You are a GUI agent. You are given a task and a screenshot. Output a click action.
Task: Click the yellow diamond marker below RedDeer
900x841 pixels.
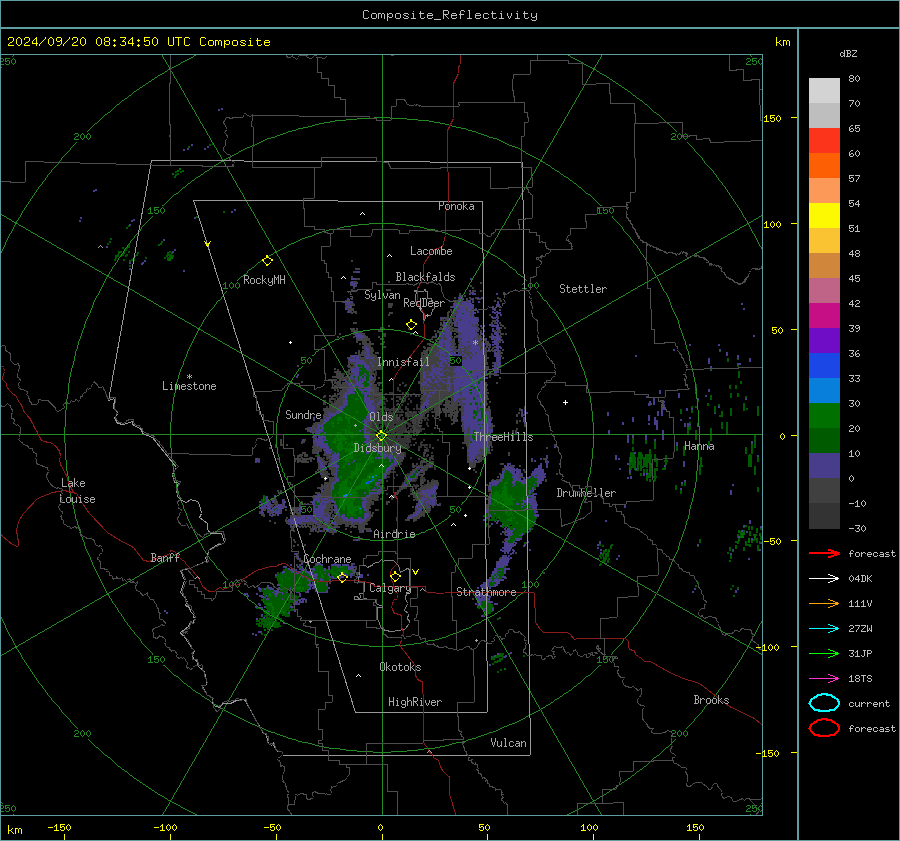pyautogui.click(x=411, y=325)
